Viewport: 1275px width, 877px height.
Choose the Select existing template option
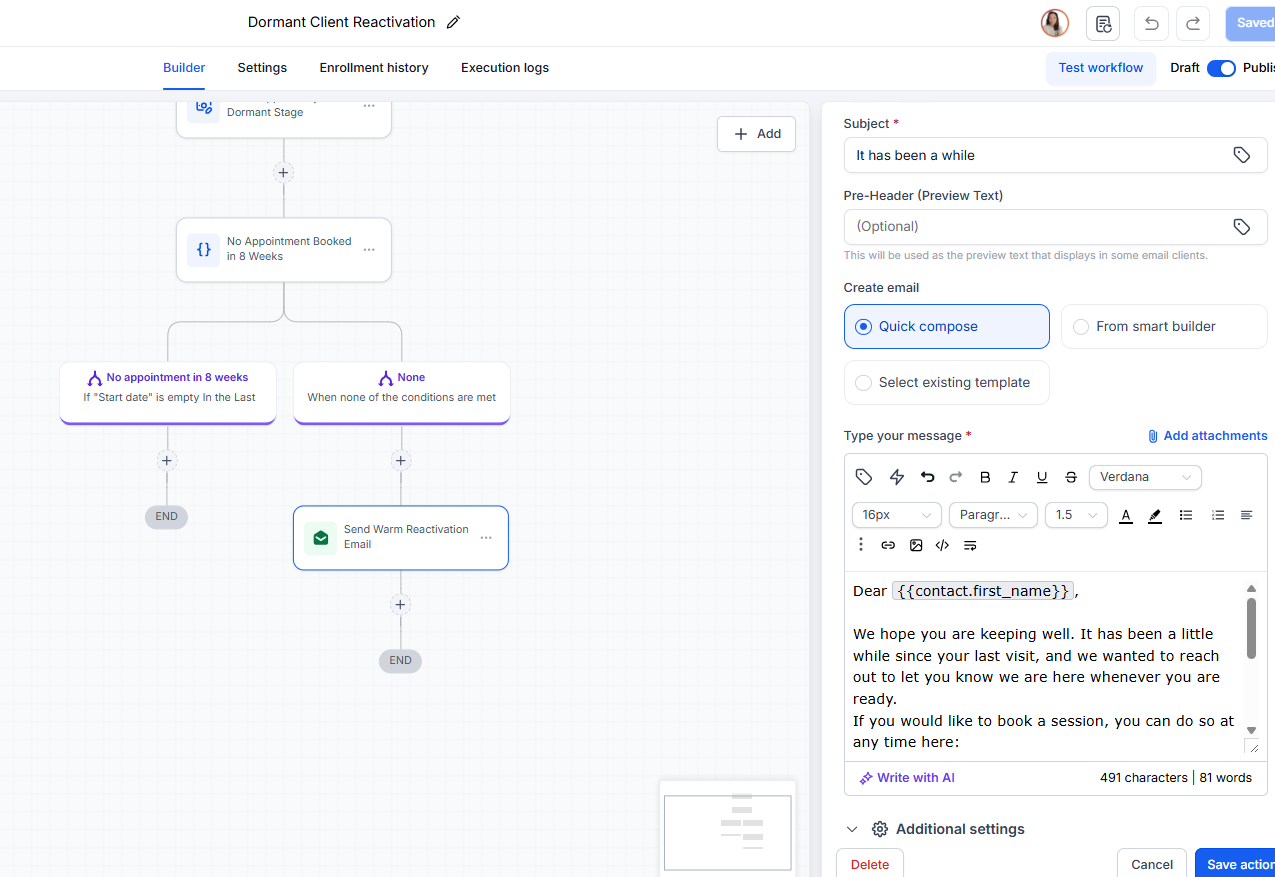pos(947,382)
